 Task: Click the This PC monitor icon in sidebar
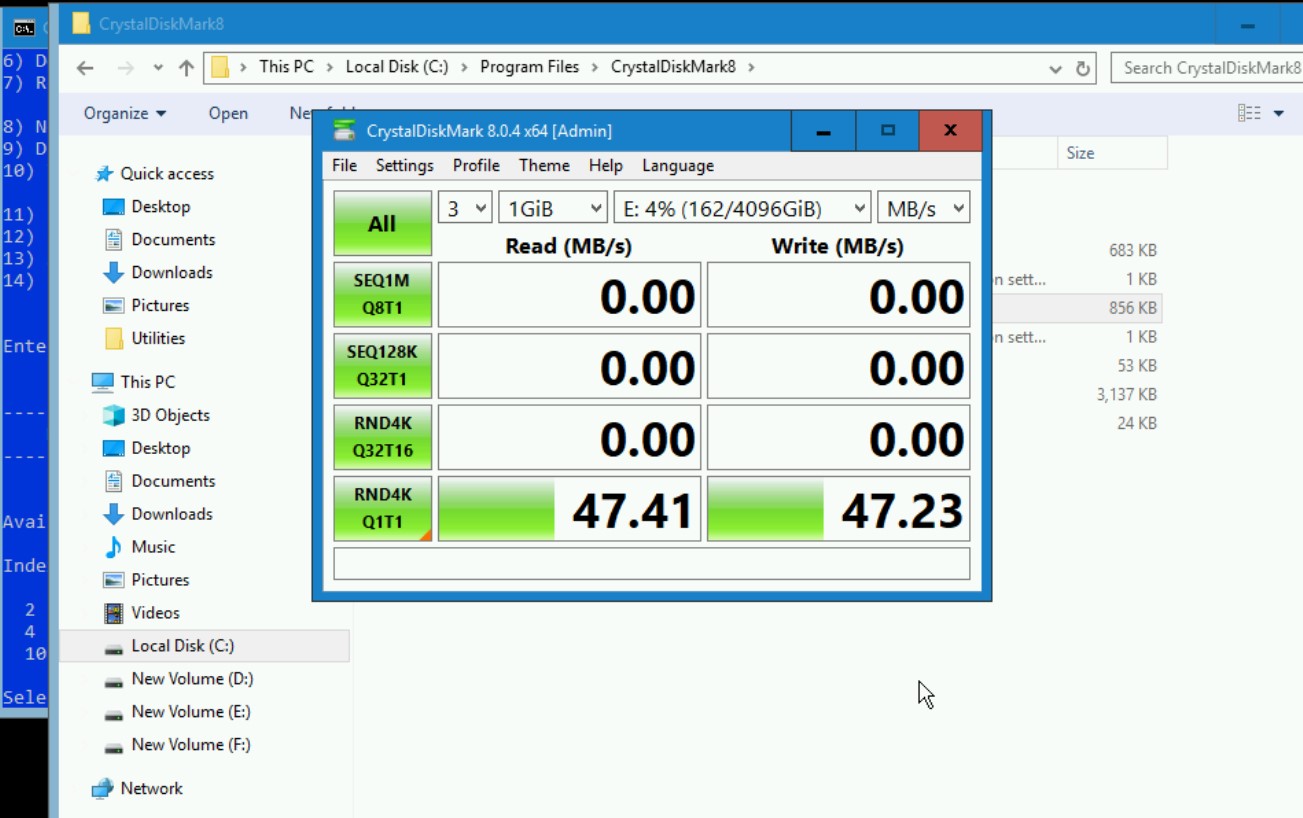point(102,382)
